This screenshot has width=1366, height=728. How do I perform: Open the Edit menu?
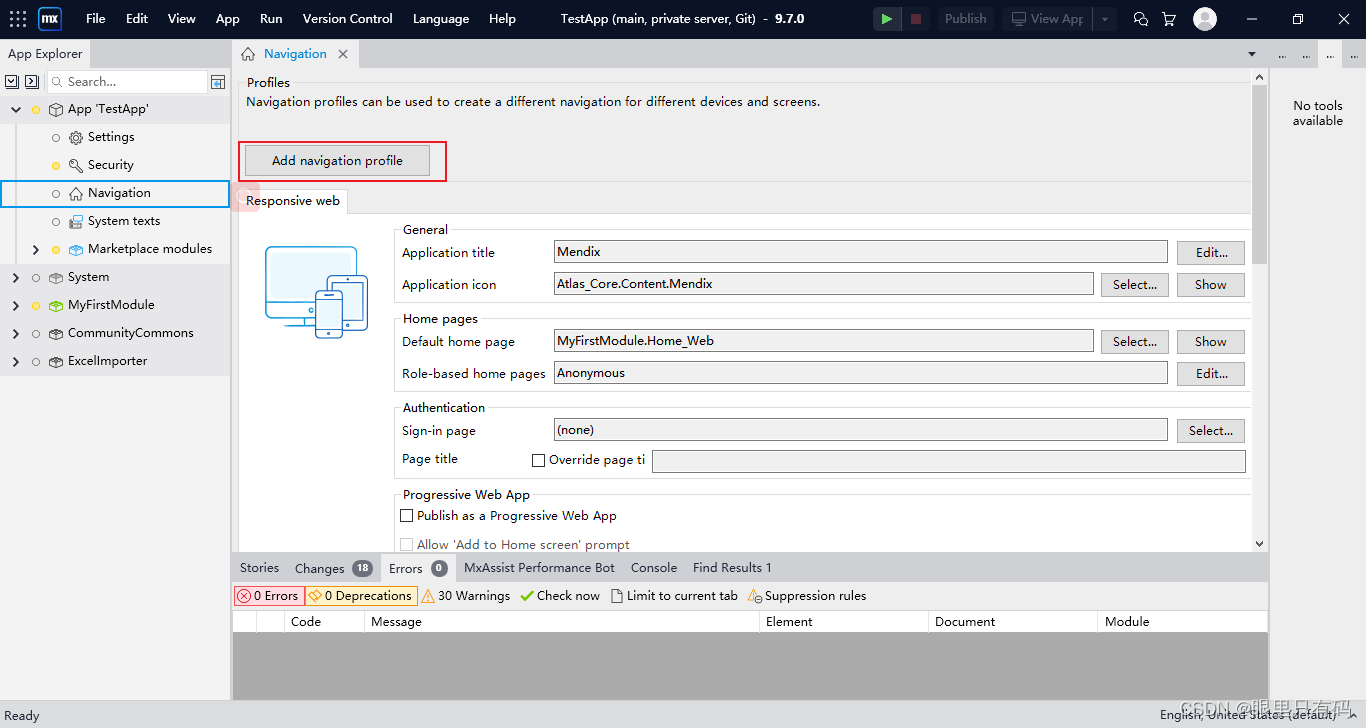[137, 19]
